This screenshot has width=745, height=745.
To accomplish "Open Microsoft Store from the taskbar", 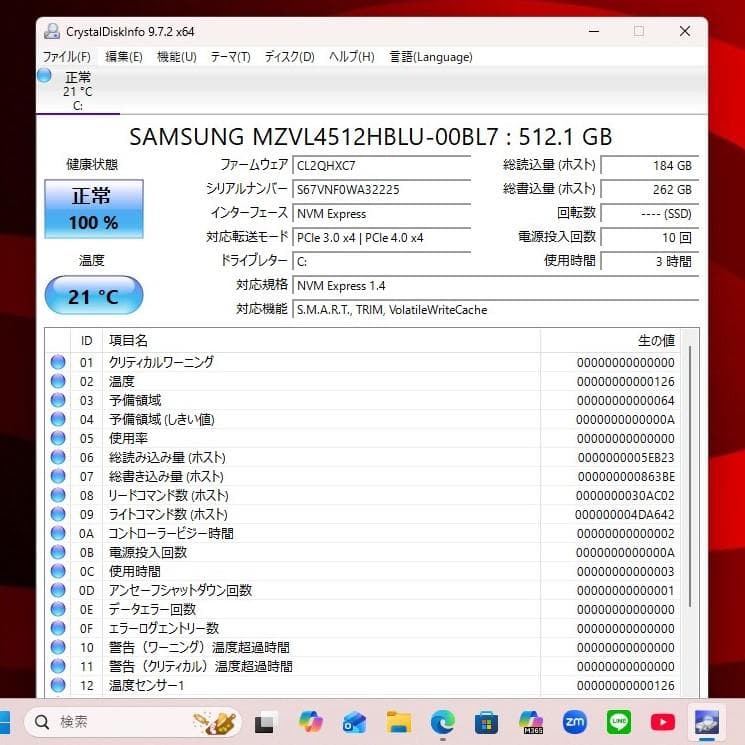I will pos(487,722).
